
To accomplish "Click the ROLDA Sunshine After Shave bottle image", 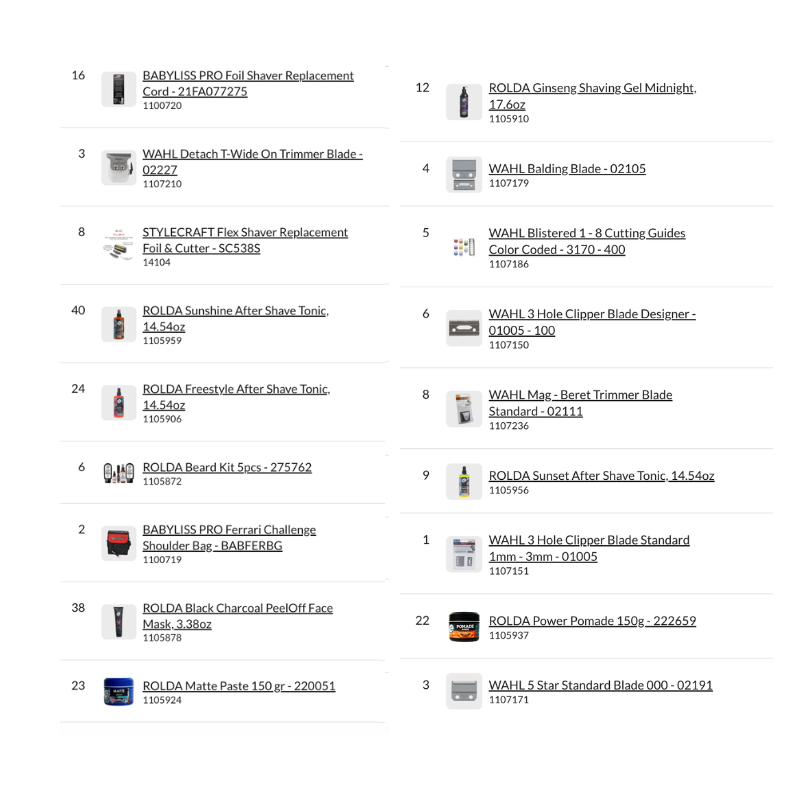I will 118,324.
